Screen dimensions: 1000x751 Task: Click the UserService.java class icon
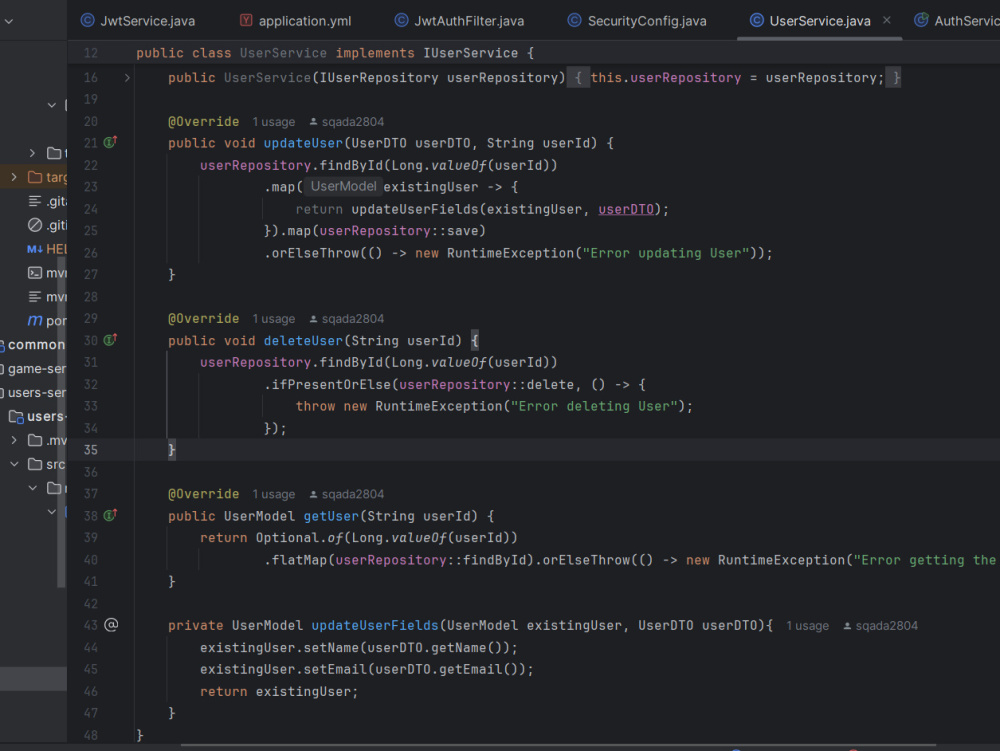tap(756, 20)
